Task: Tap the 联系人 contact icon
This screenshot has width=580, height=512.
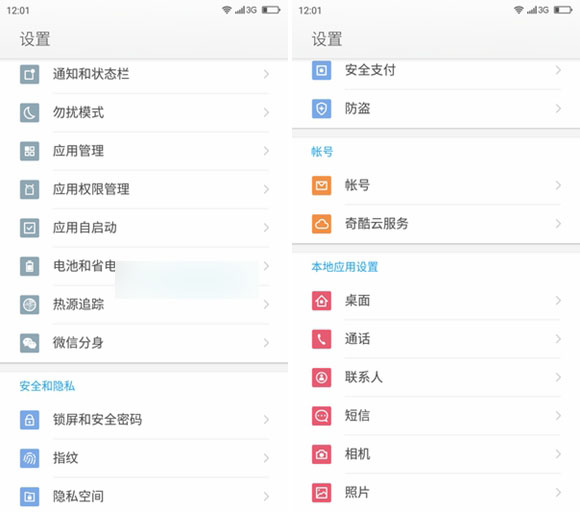Action: (321, 377)
